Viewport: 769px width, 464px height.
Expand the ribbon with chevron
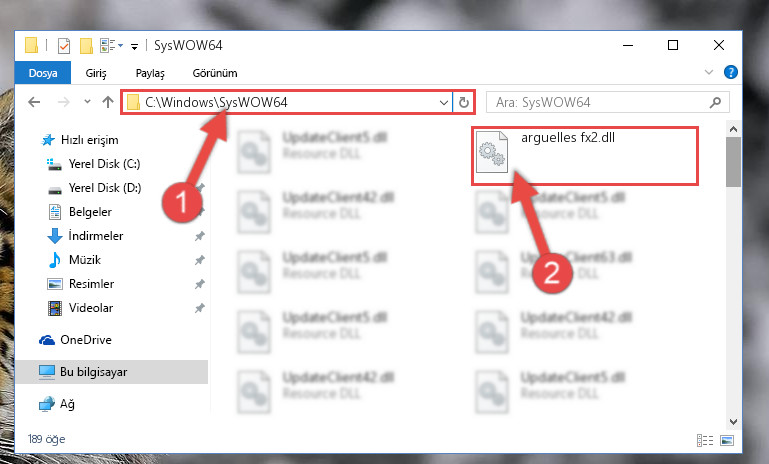(709, 73)
